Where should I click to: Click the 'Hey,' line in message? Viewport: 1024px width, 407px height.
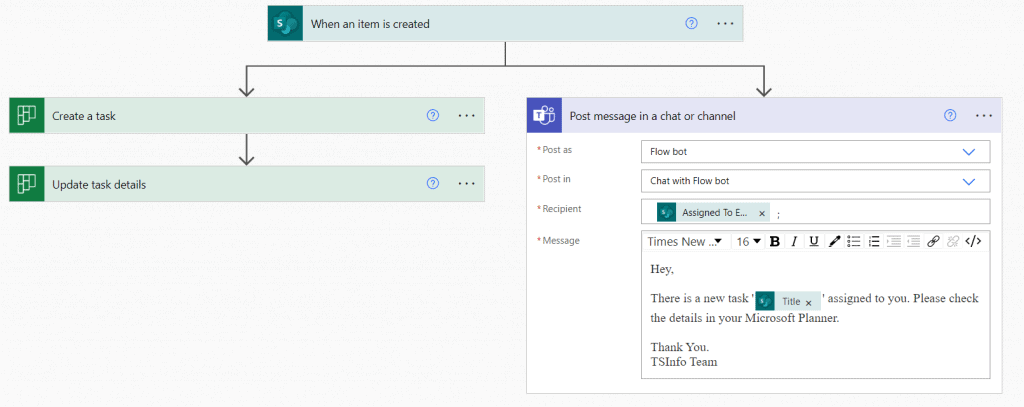point(662,269)
